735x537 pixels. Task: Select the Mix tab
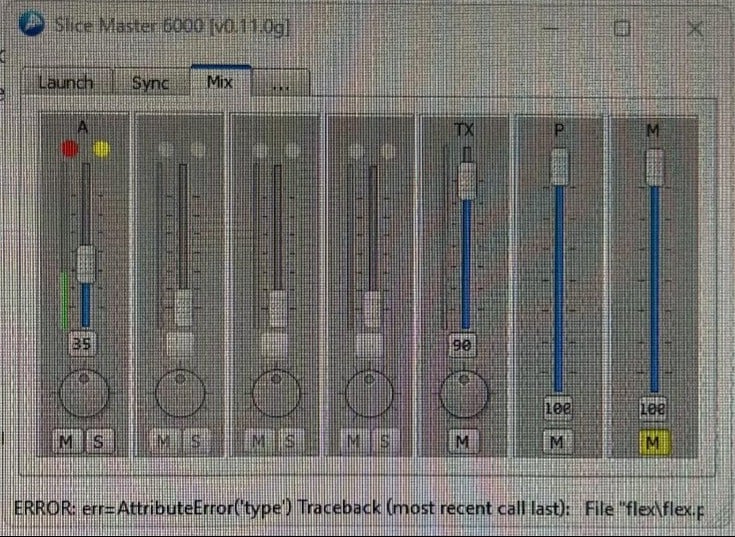click(220, 82)
